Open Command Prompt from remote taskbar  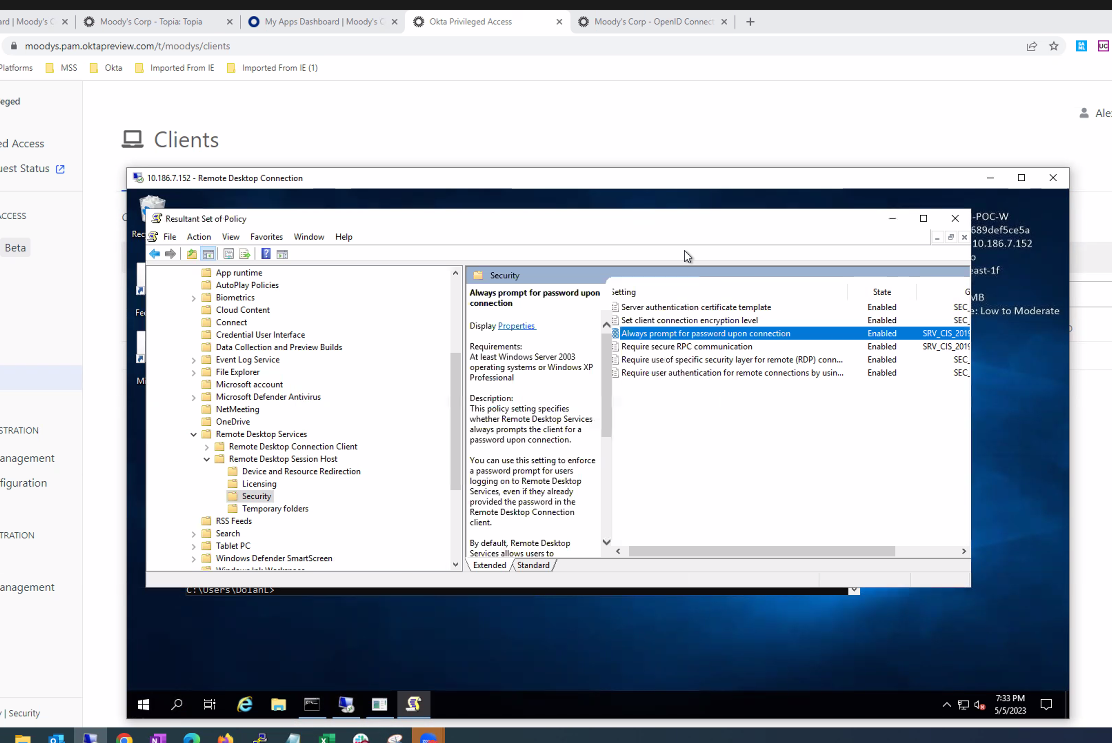[x=312, y=704]
